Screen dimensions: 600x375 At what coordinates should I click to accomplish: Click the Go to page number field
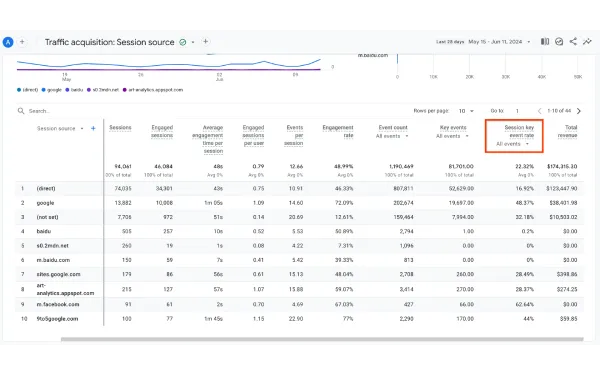pyautogui.click(x=517, y=111)
